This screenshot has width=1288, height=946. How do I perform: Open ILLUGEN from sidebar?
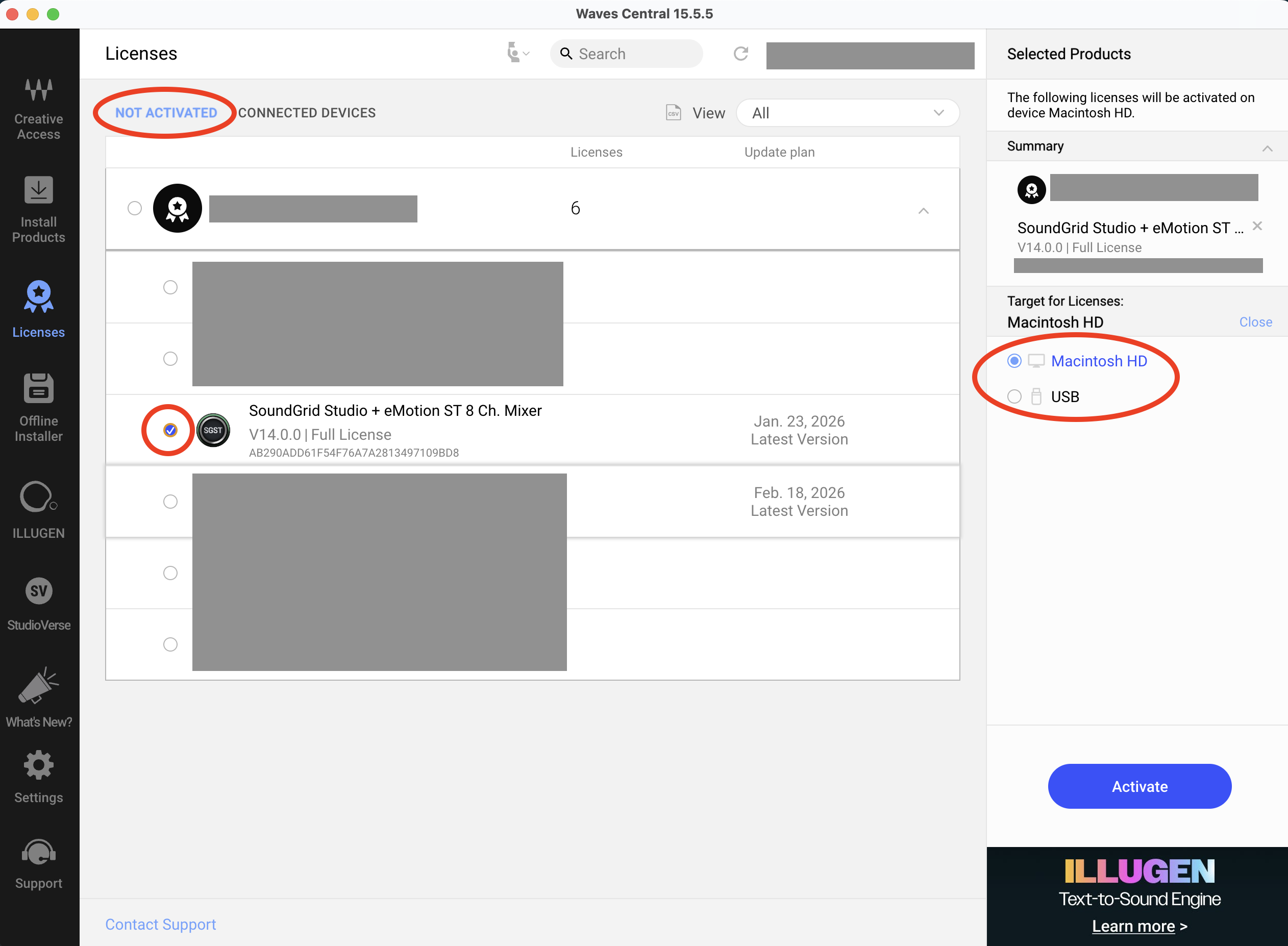coord(38,510)
